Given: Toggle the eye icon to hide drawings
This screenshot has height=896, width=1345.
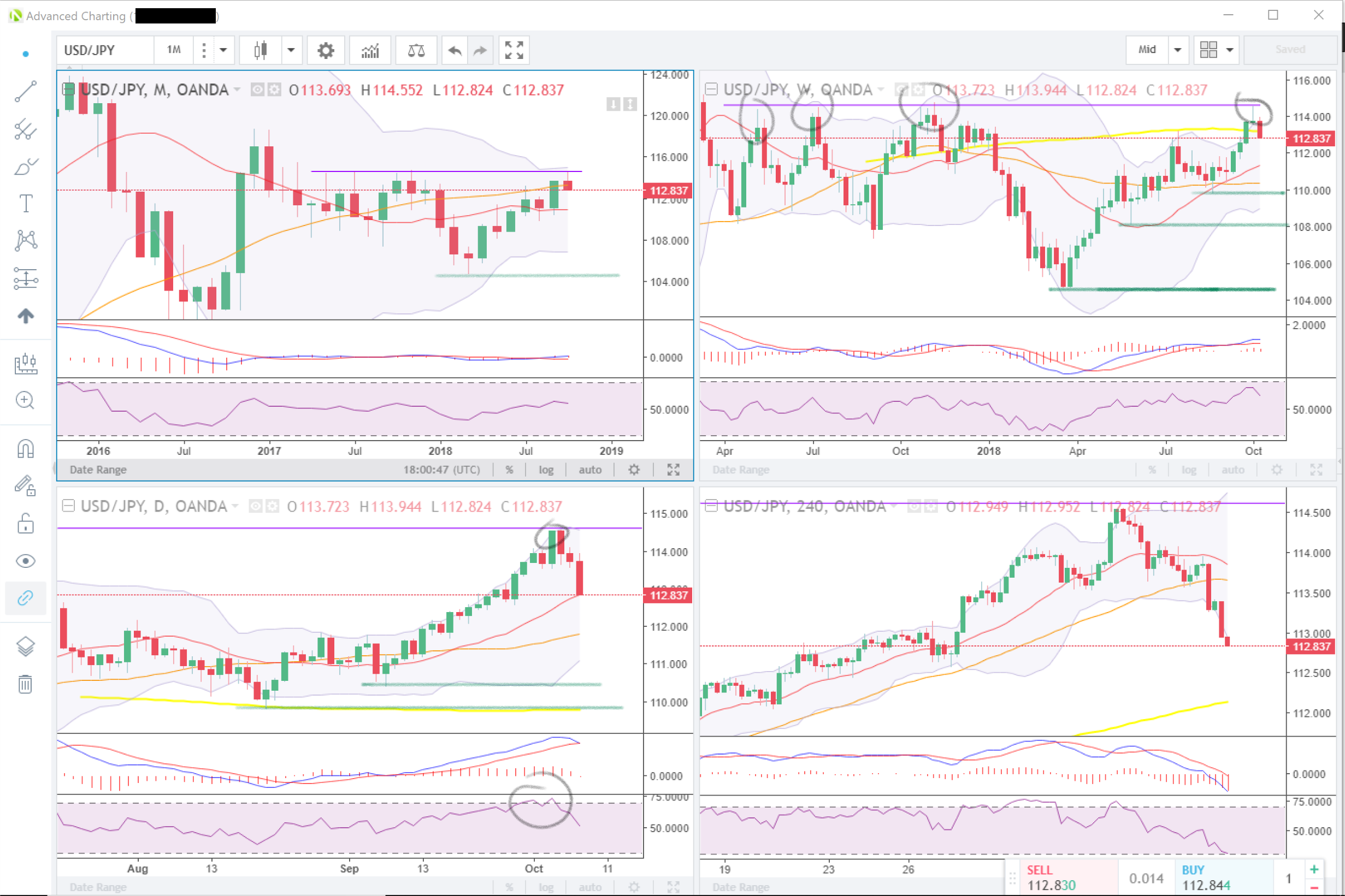Looking at the screenshot, I should tap(25, 561).
